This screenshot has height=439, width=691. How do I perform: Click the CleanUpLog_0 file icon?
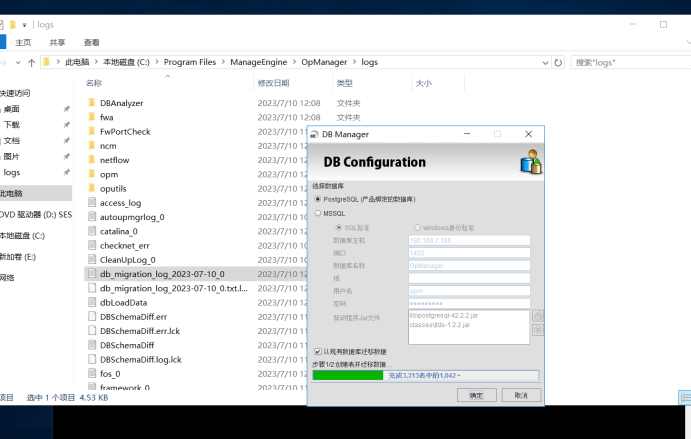click(92, 260)
